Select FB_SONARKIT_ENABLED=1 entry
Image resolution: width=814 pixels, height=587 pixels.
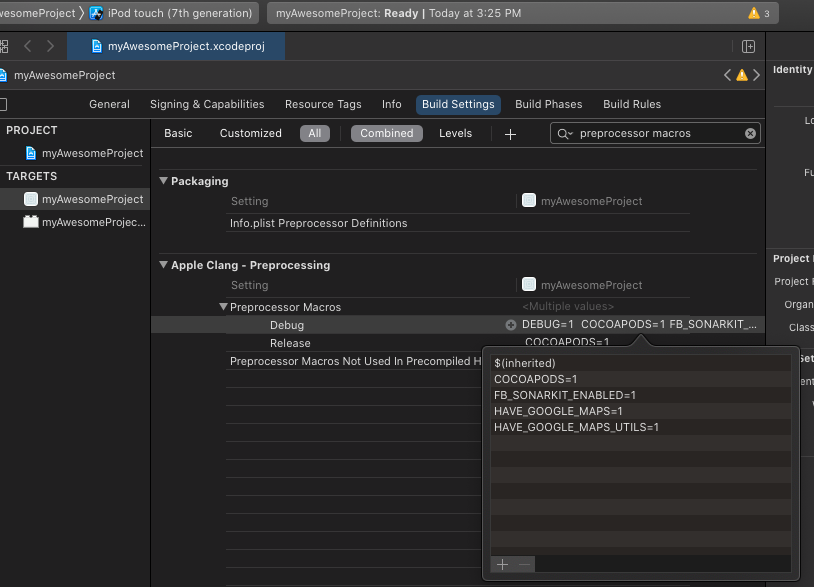[641, 395]
